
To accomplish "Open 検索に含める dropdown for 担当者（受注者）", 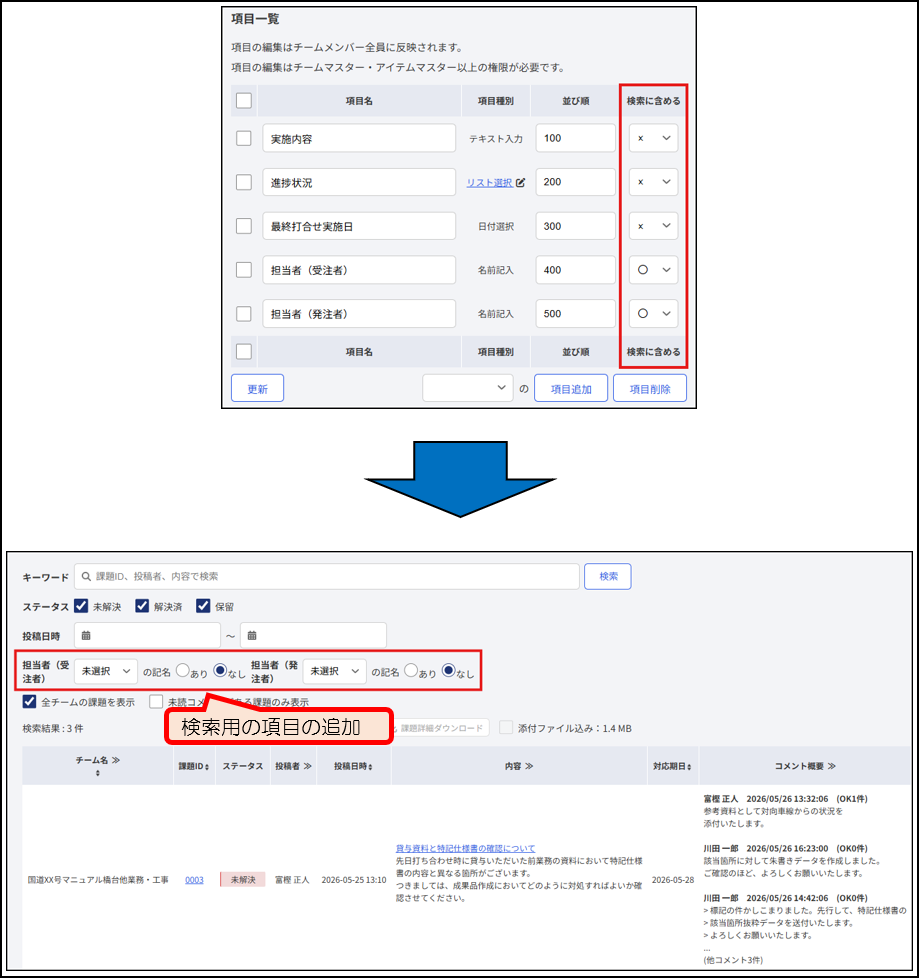I will point(653,269).
